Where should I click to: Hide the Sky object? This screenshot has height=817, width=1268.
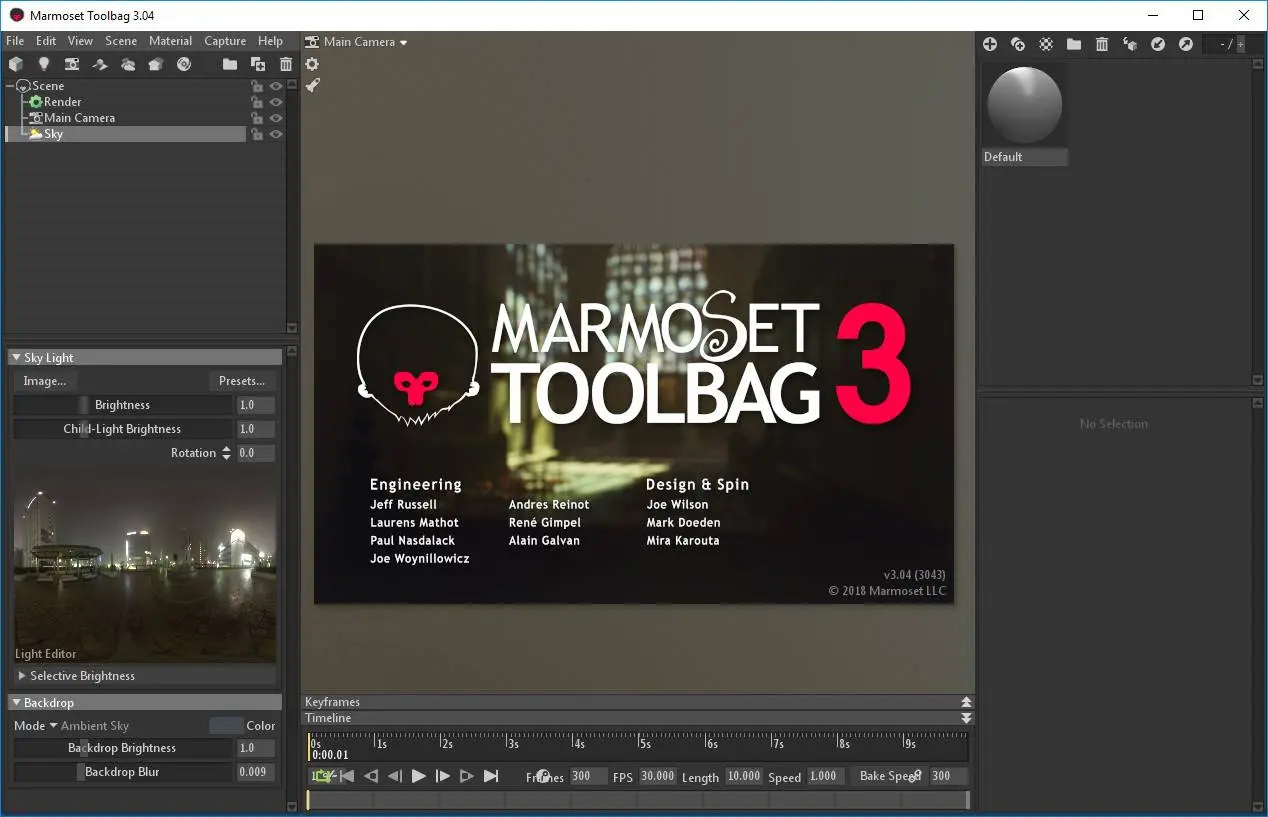[x=276, y=134]
